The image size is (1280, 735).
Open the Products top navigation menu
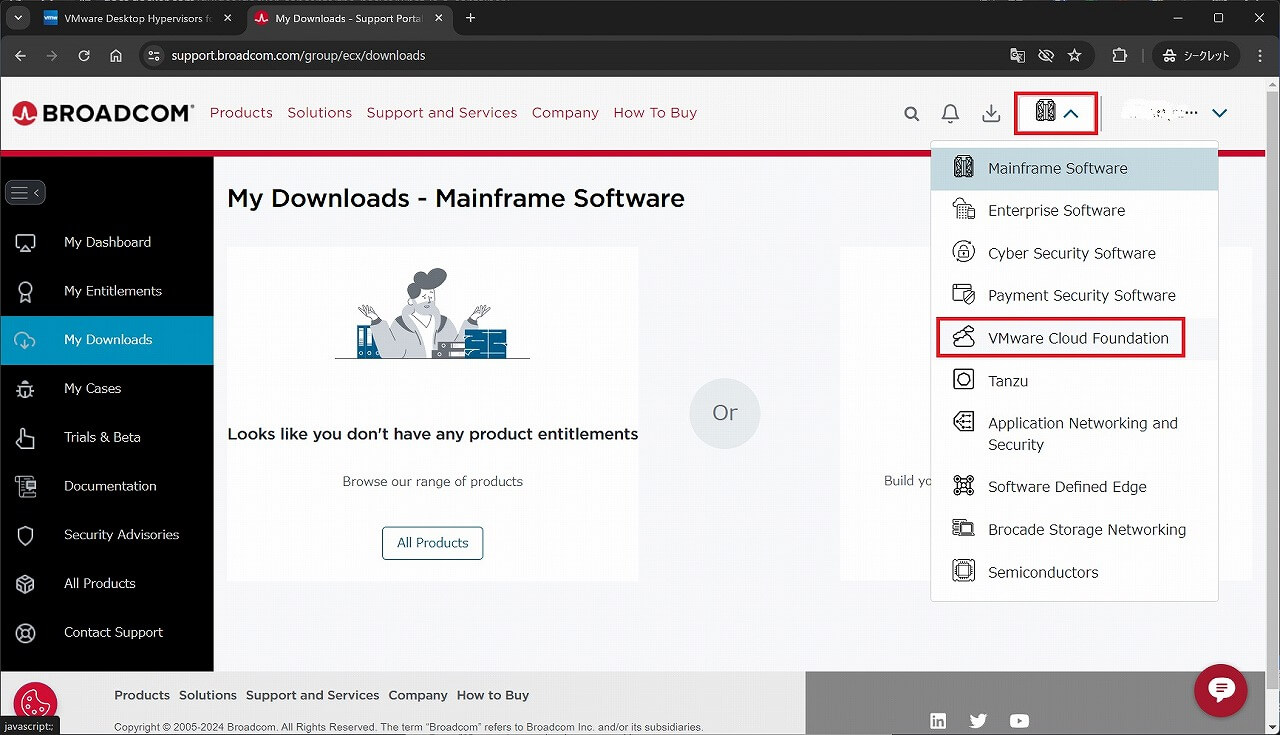click(241, 113)
